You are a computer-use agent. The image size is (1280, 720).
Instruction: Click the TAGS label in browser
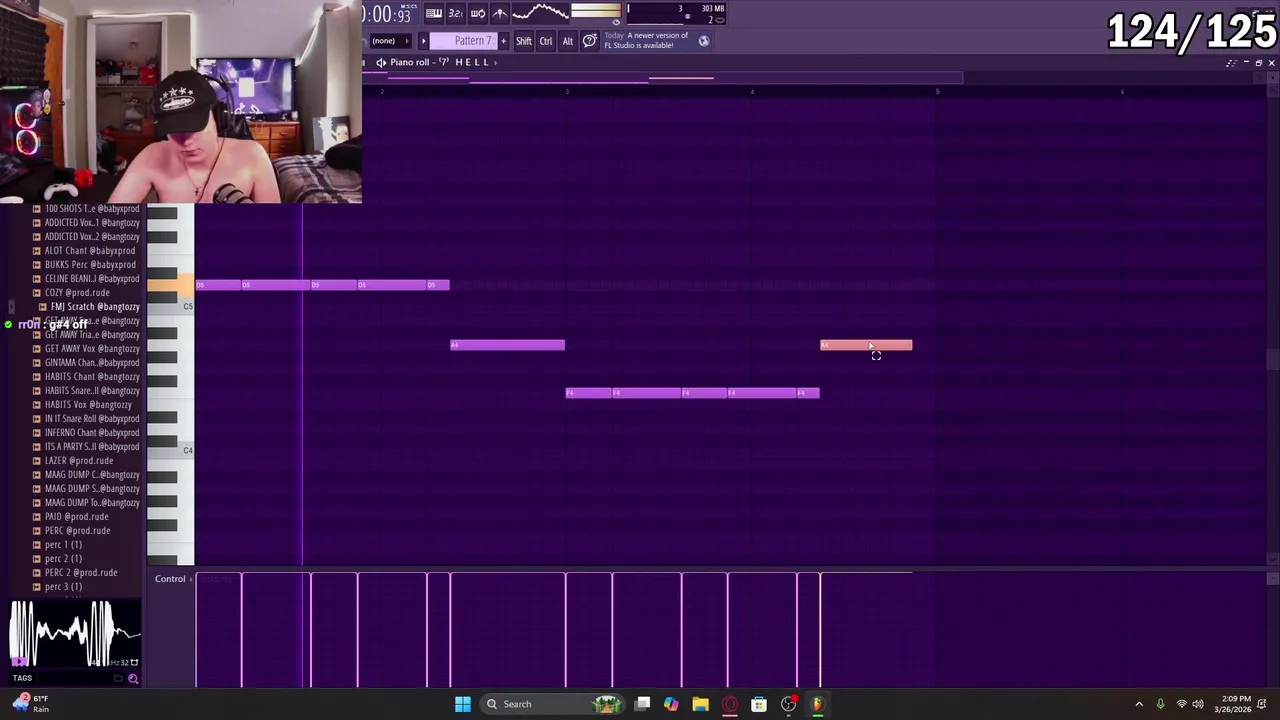(x=22, y=678)
